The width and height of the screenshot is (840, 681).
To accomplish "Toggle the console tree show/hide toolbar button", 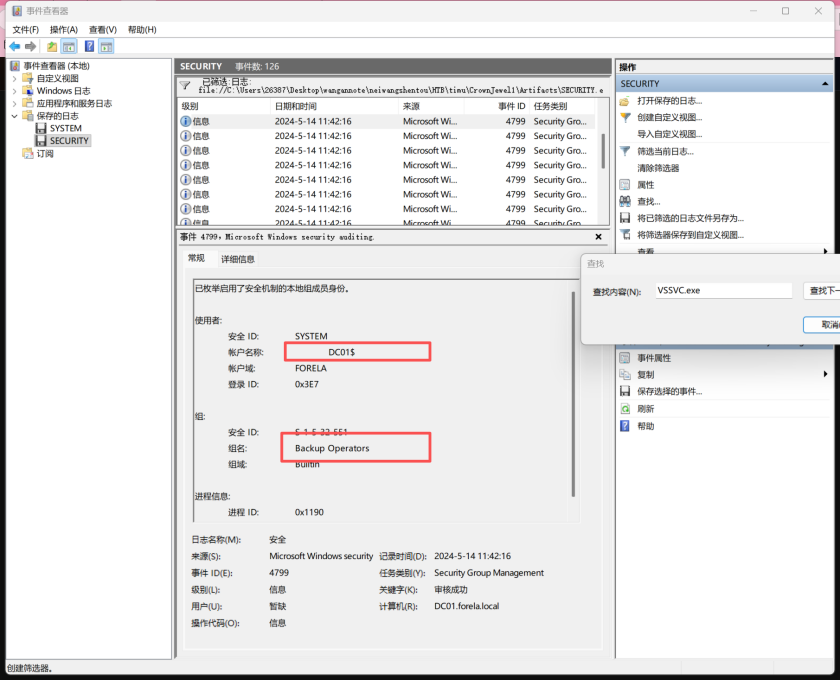I will coord(69,46).
